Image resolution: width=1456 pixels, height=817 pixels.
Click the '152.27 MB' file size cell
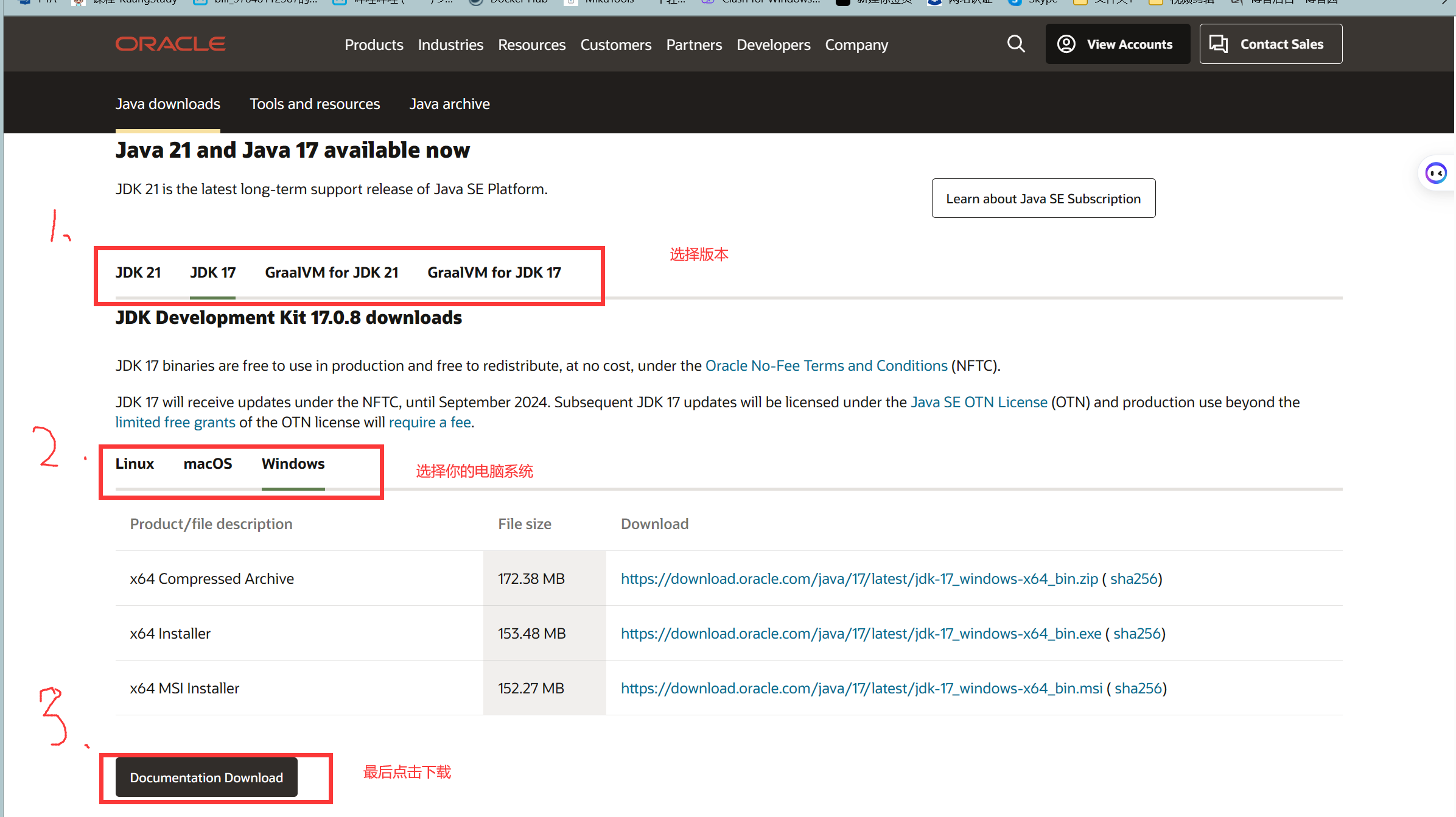tap(545, 688)
